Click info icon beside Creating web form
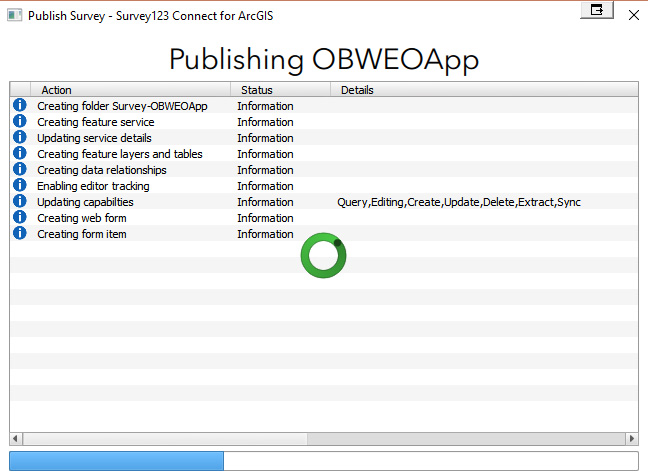Image resolution: width=648 pixels, height=474 pixels. (19, 217)
